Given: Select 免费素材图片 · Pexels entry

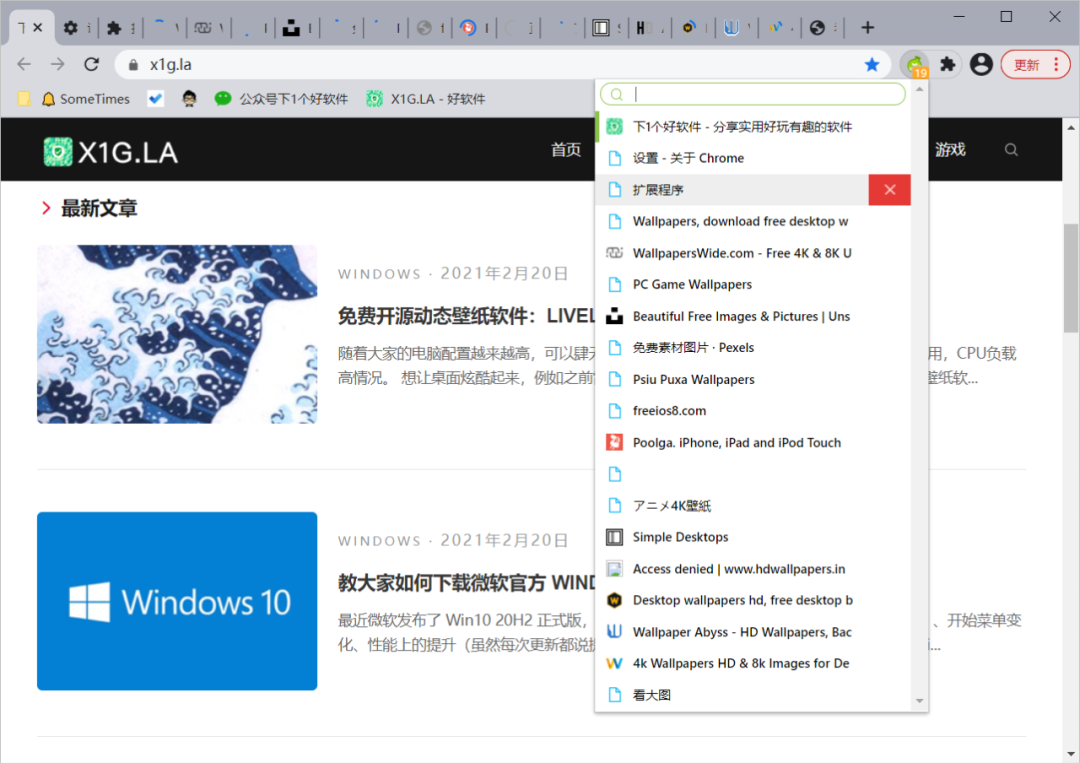Looking at the screenshot, I should pos(753,348).
